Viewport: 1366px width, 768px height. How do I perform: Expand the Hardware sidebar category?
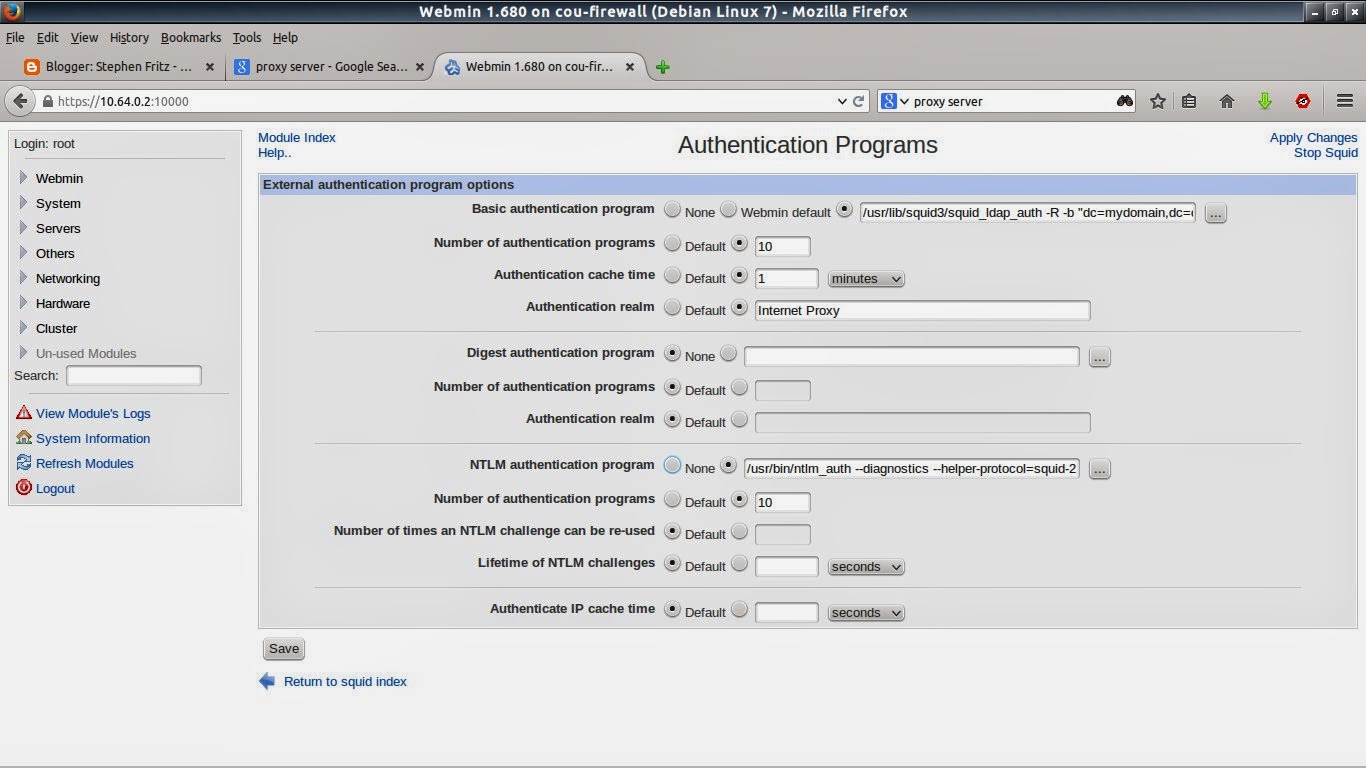click(63, 303)
